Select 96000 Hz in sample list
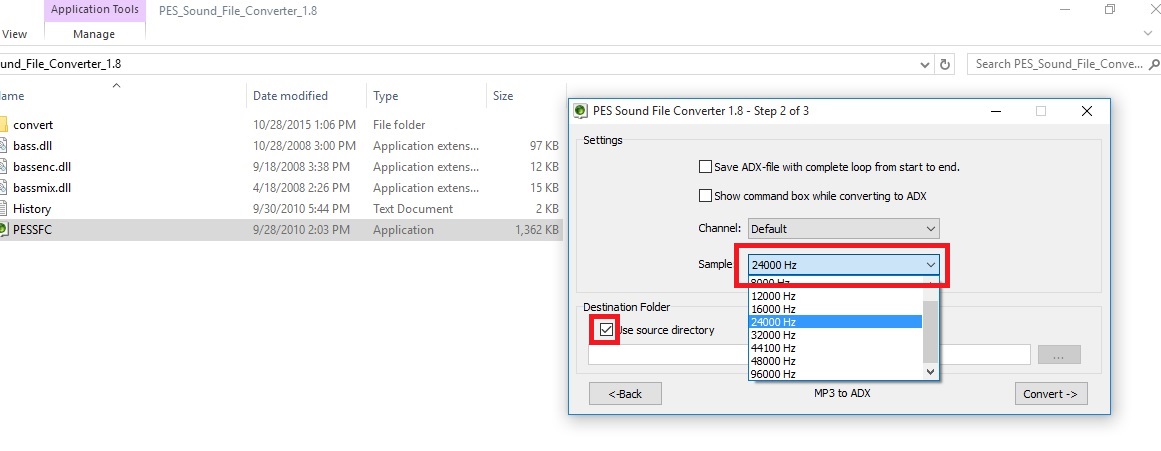This screenshot has height=451, width=1161. [x=835, y=374]
